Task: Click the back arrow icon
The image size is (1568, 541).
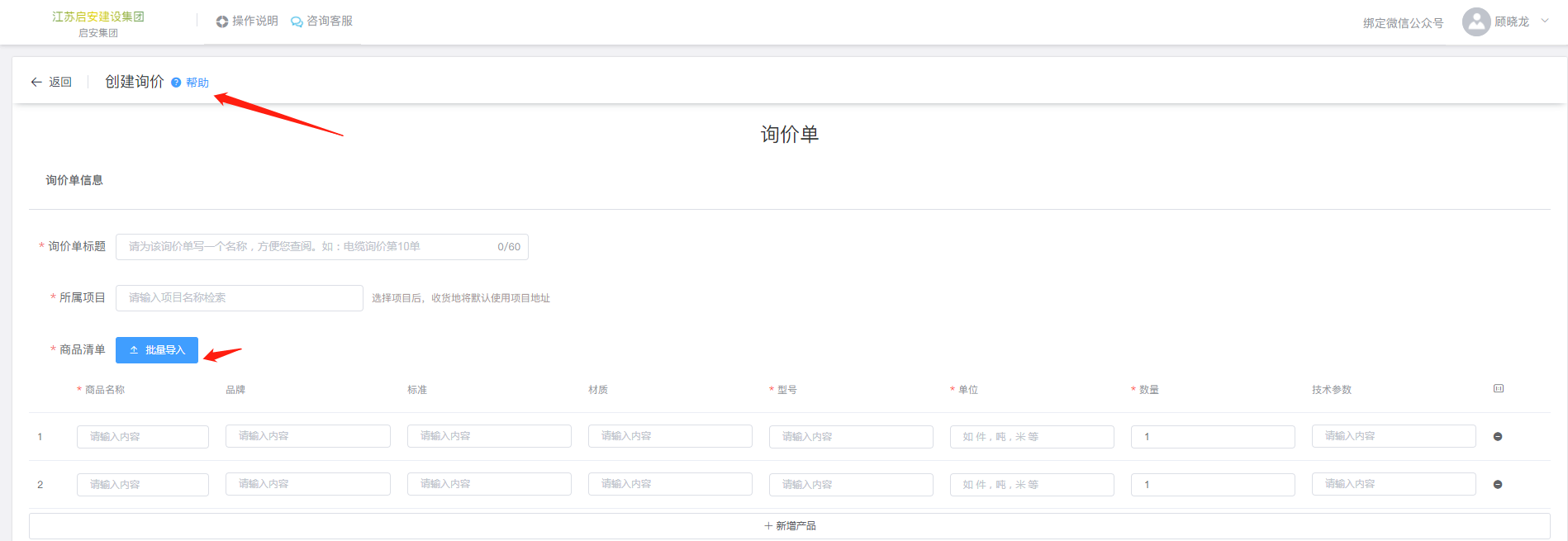Action: [36, 82]
